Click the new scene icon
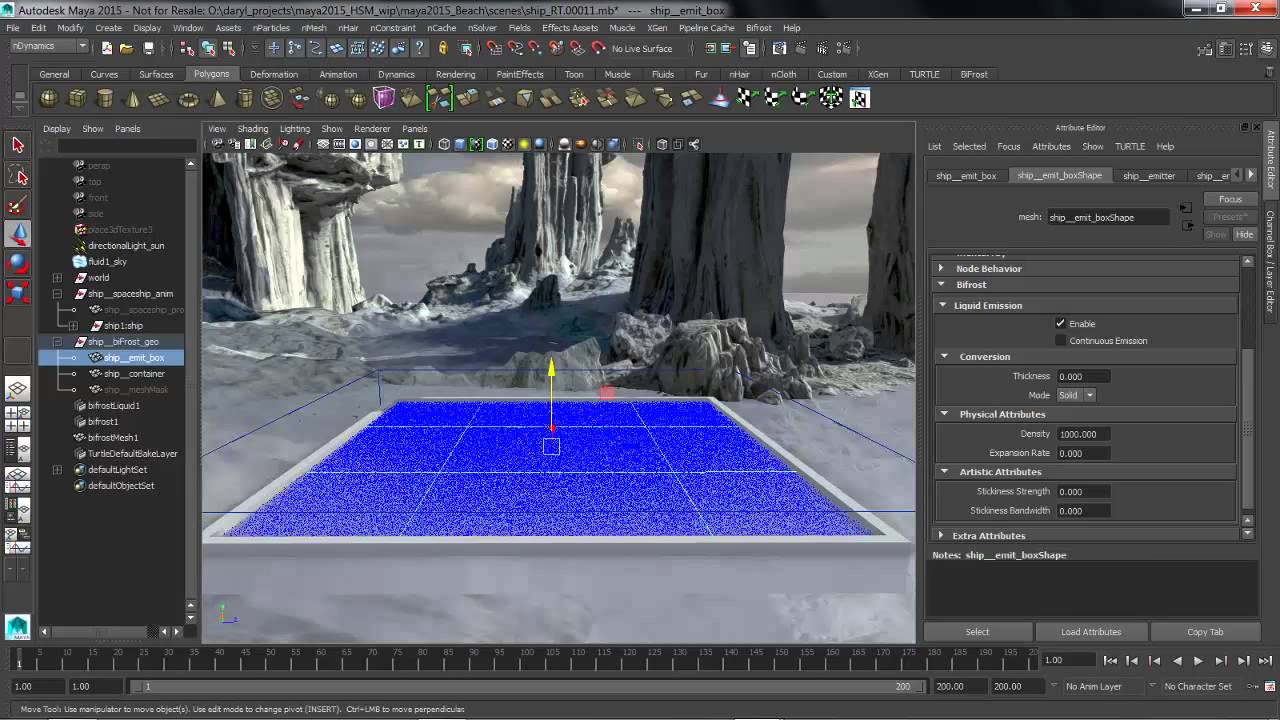The width and height of the screenshot is (1280, 720). (x=107, y=48)
